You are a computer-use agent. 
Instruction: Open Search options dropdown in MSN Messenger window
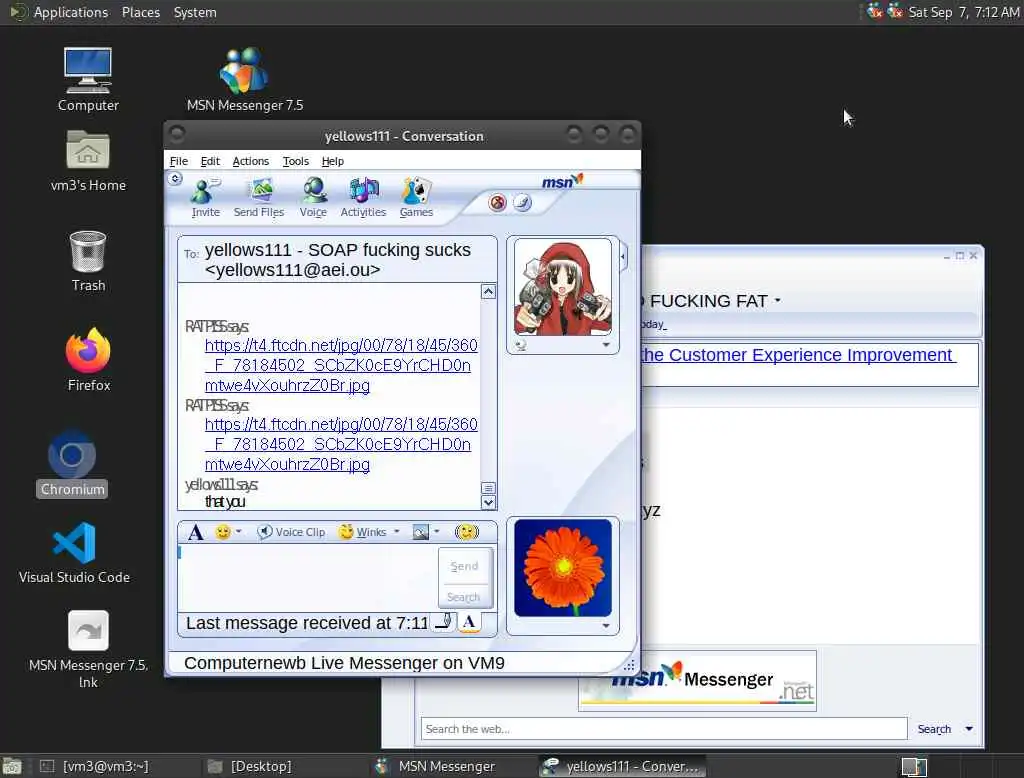tap(969, 729)
